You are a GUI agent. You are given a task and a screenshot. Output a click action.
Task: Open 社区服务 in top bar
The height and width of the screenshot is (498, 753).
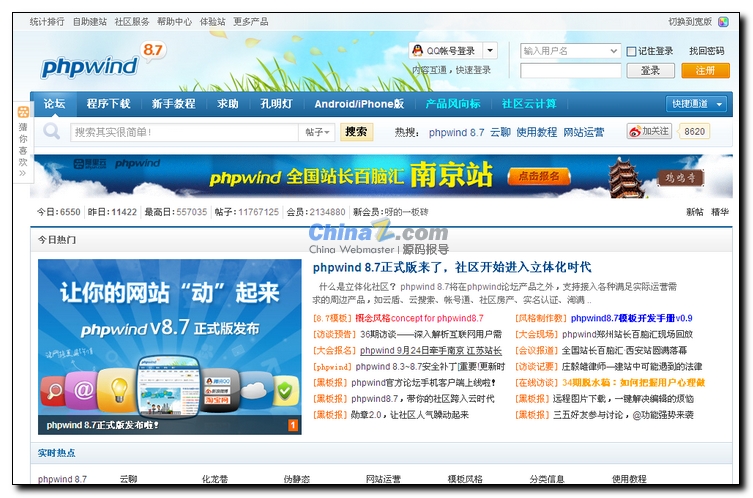point(132,22)
